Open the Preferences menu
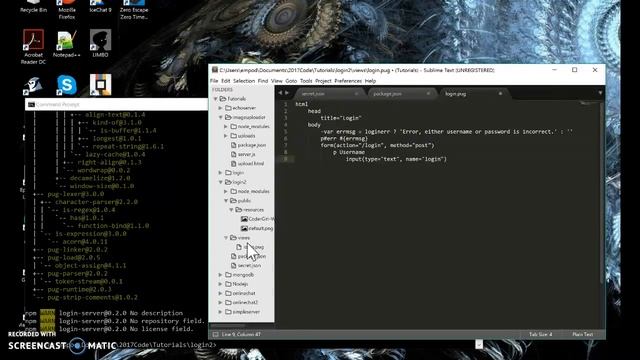 click(x=348, y=81)
